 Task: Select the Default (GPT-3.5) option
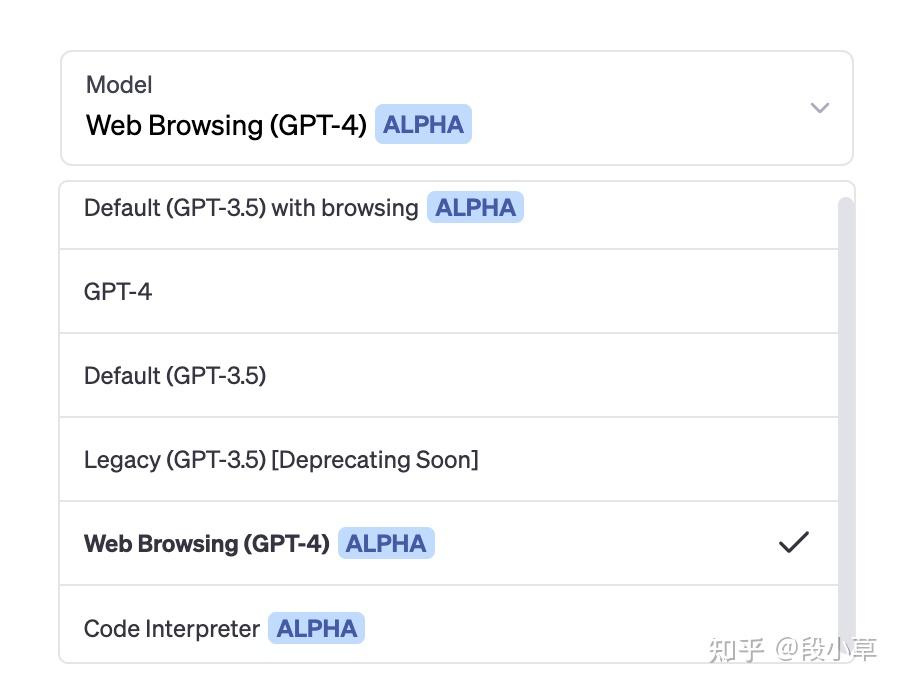(449, 375)
